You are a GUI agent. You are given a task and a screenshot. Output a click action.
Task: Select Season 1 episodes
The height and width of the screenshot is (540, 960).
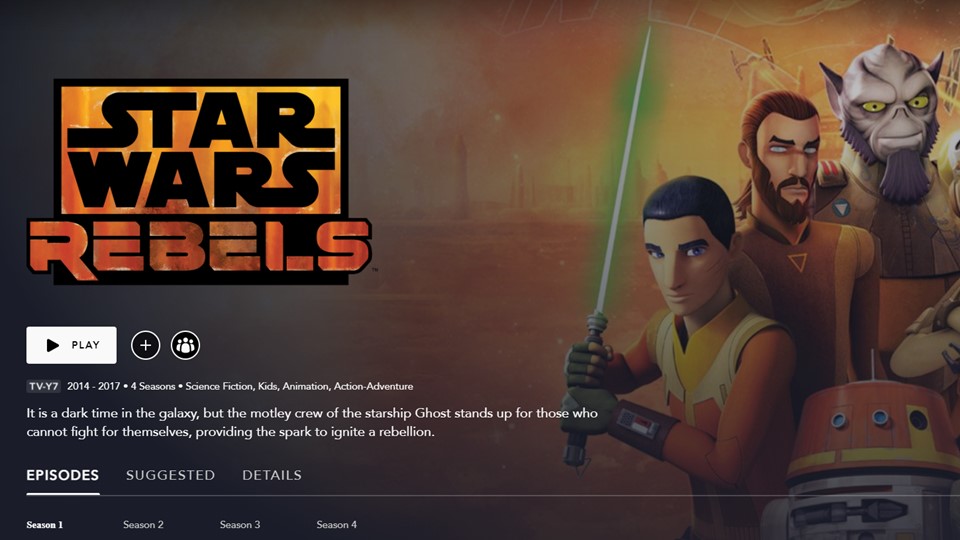coord(45,525)
